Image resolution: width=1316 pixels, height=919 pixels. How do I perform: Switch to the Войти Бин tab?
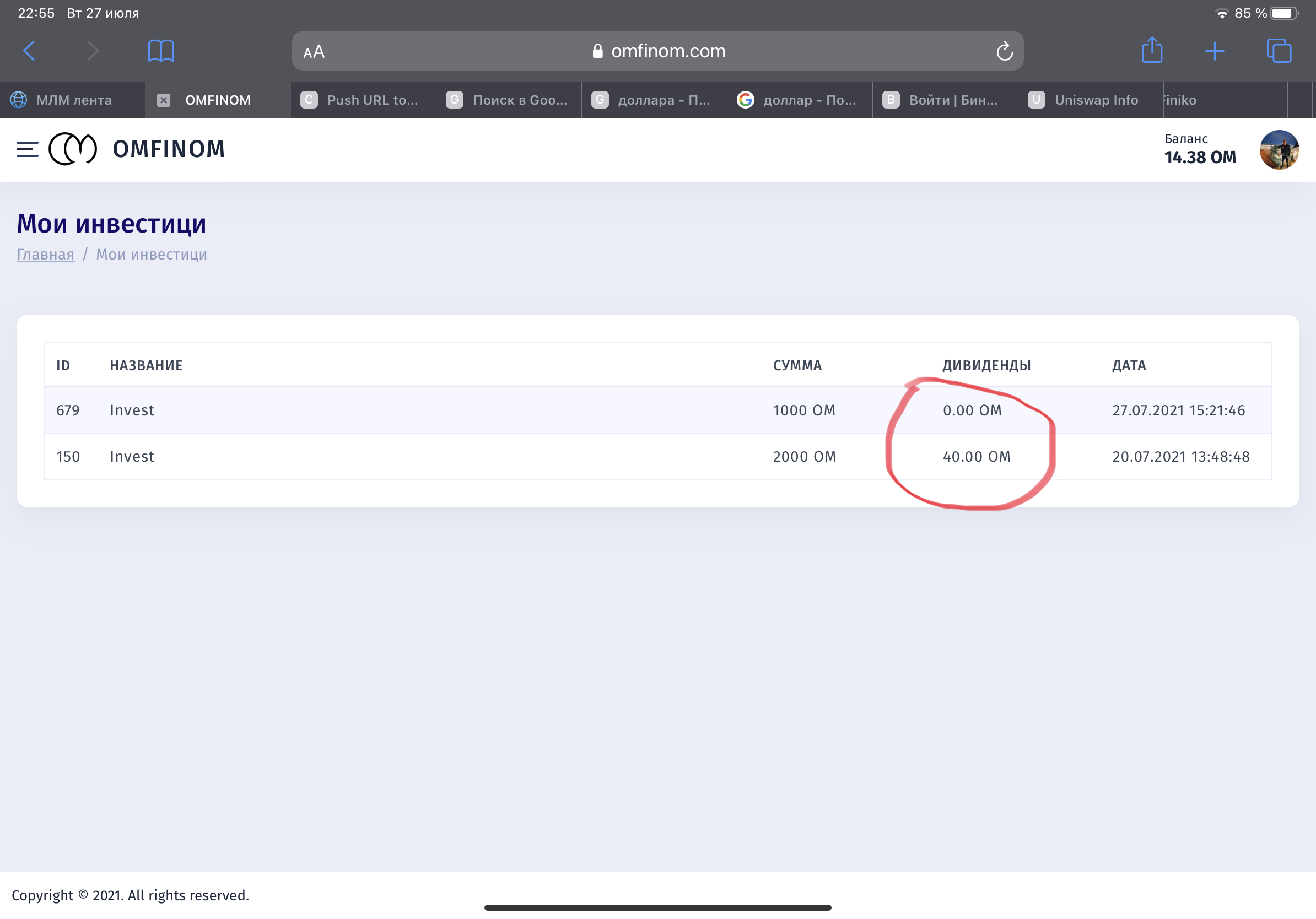coord(946,100)
